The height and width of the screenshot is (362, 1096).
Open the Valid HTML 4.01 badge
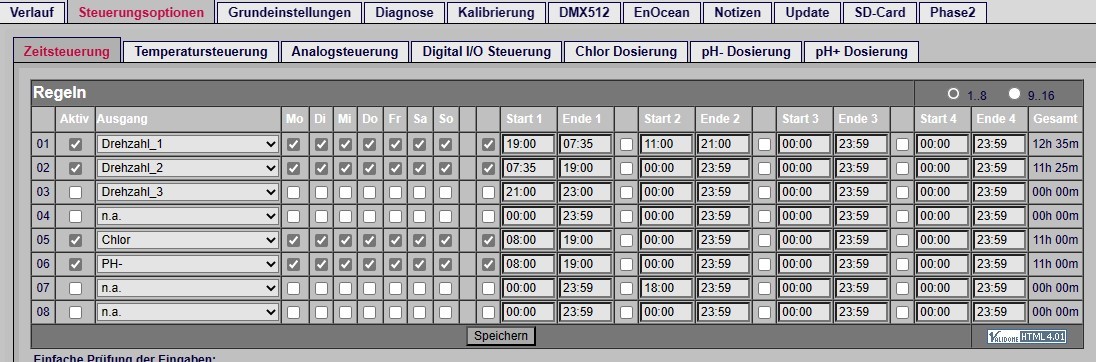(x=1027, y=337)
